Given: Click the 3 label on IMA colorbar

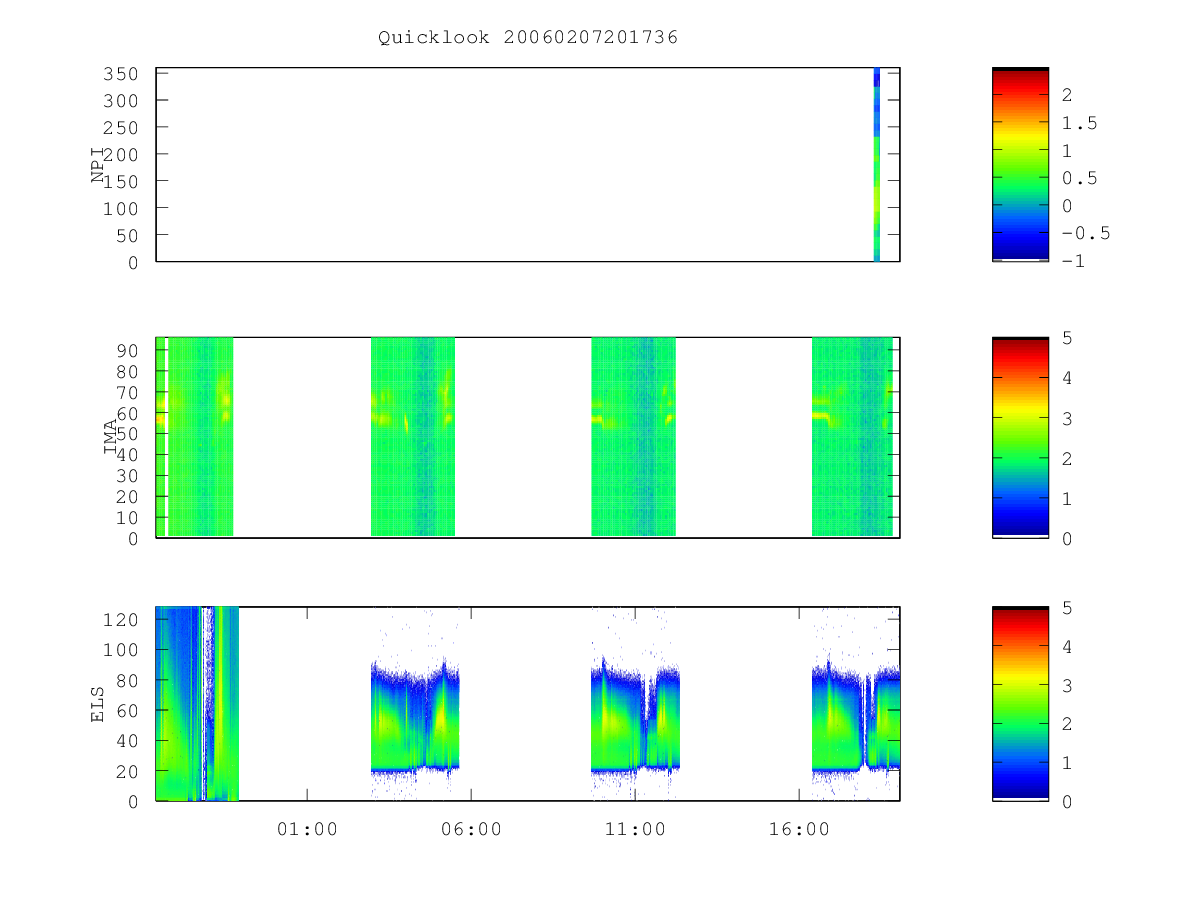Looking at the screenshot, I should pos(1068,418).
